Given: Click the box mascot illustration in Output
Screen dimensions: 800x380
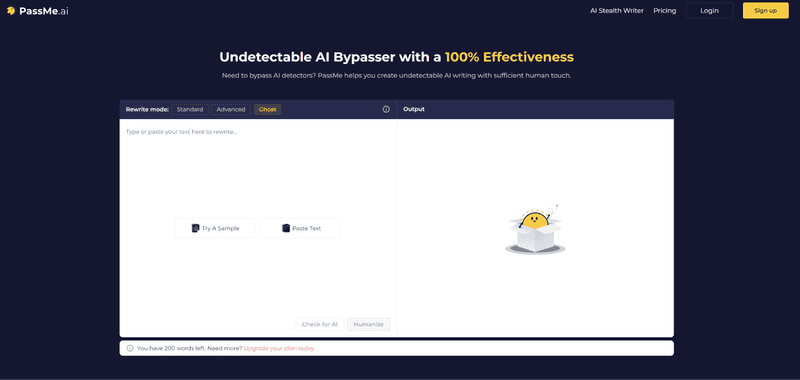Looking at the screenshot, I should tap(535, 229).
